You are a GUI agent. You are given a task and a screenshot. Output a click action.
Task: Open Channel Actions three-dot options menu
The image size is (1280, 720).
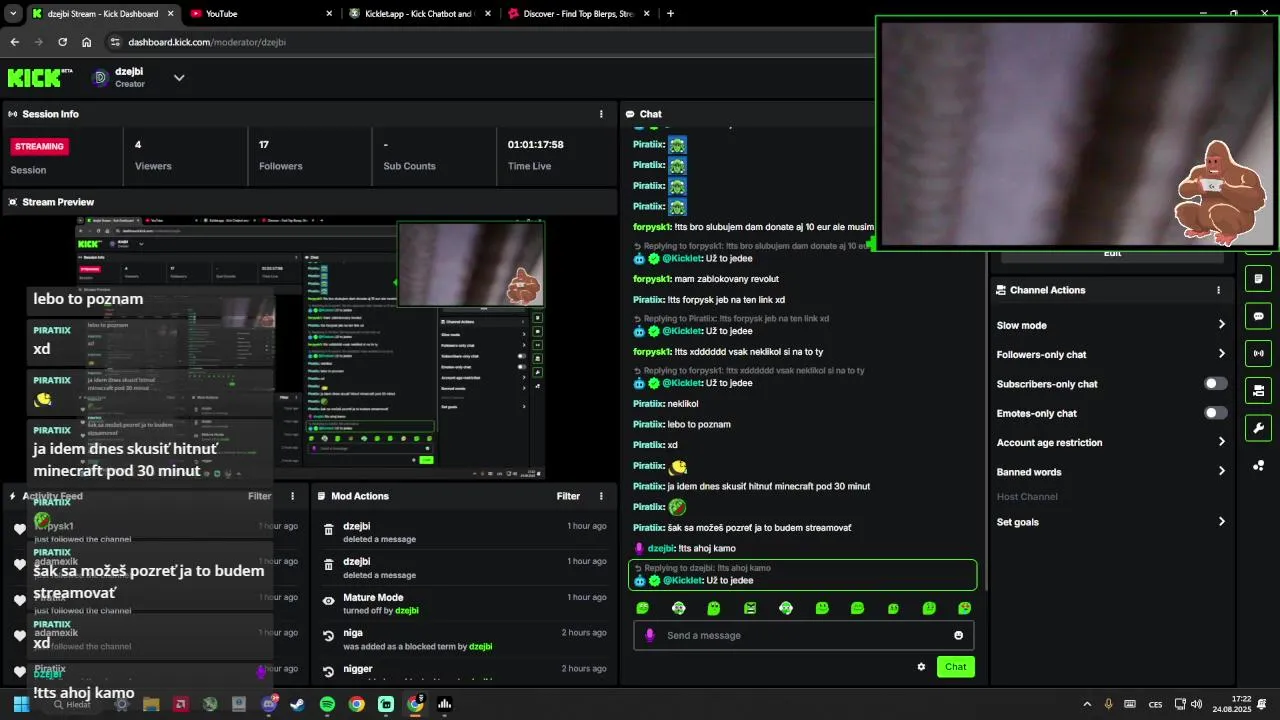click(x=1218, y=290)
